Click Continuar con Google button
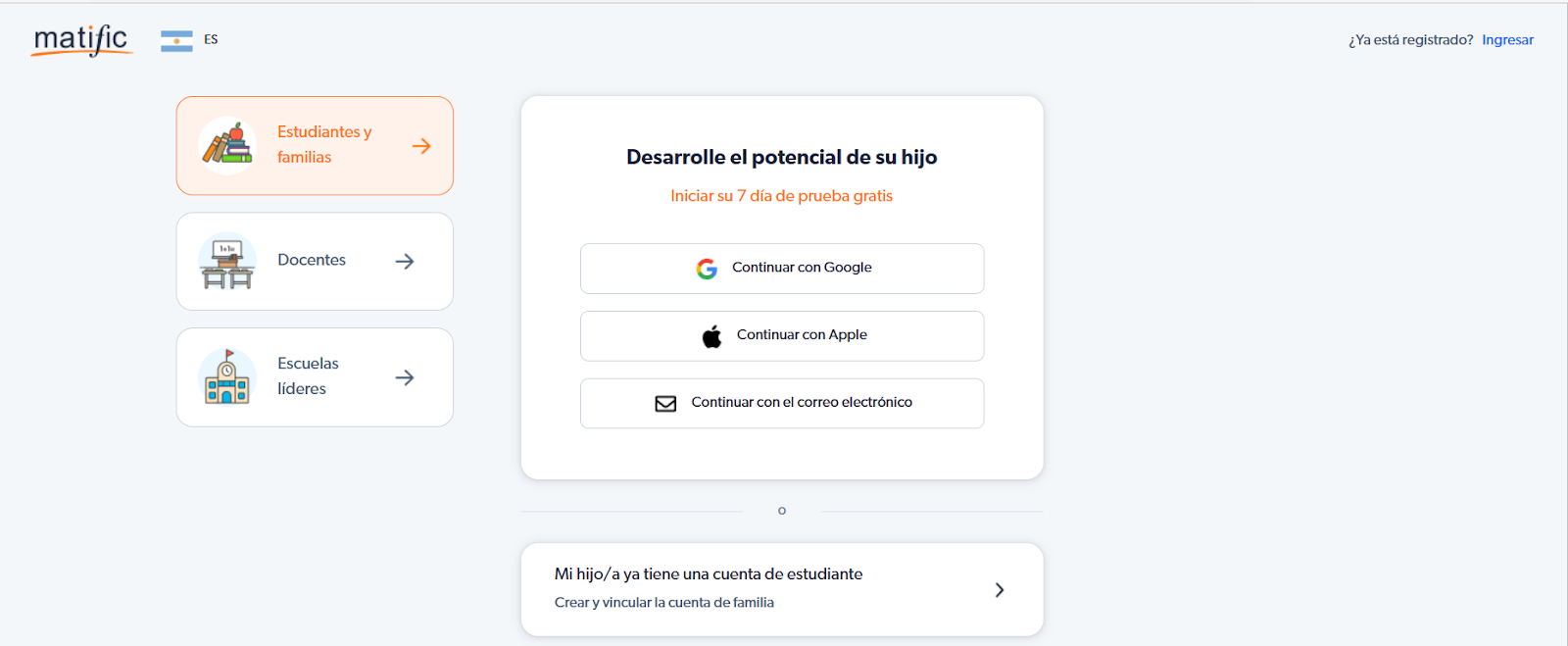 782,269
